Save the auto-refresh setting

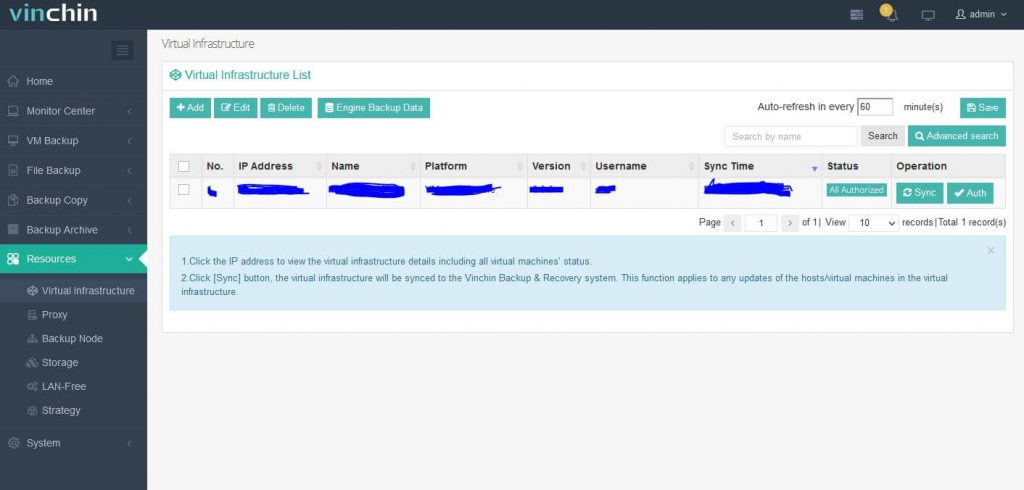coord(982,108)
